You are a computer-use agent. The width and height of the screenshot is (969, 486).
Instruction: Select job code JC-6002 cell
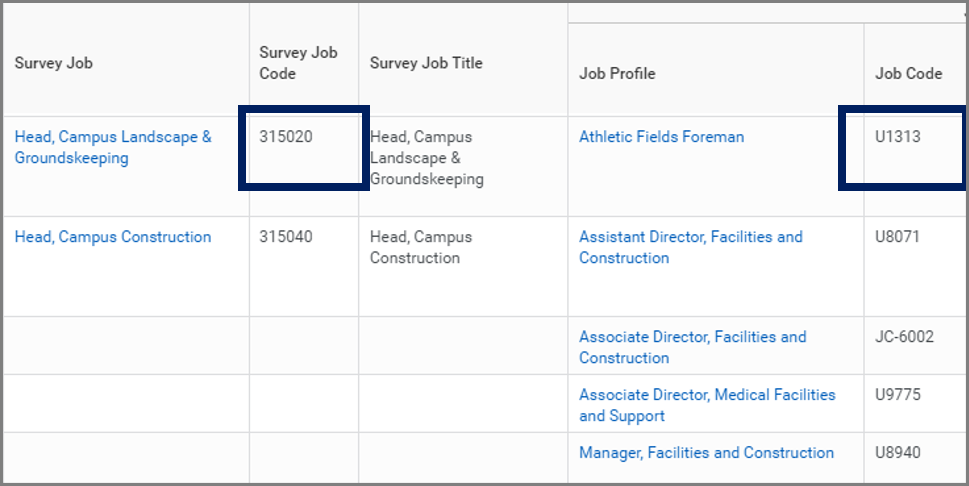coord(904,337)
